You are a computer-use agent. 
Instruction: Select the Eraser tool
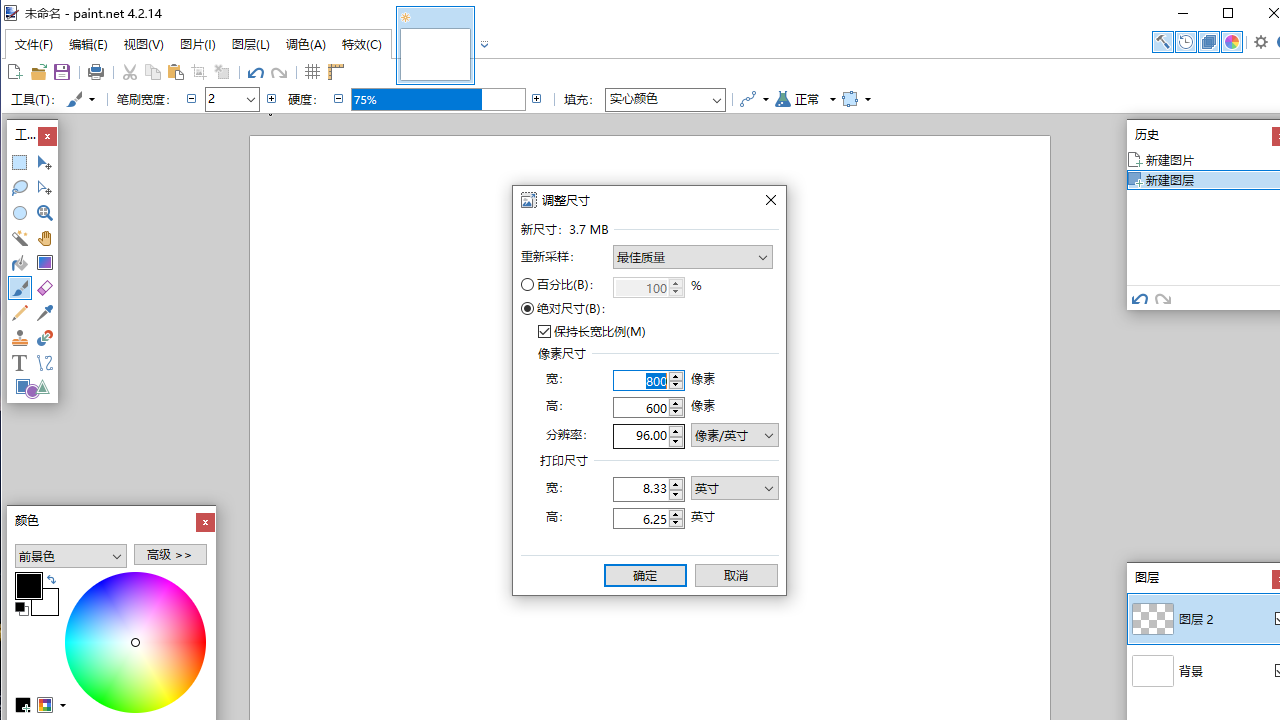tap(44, 288)
